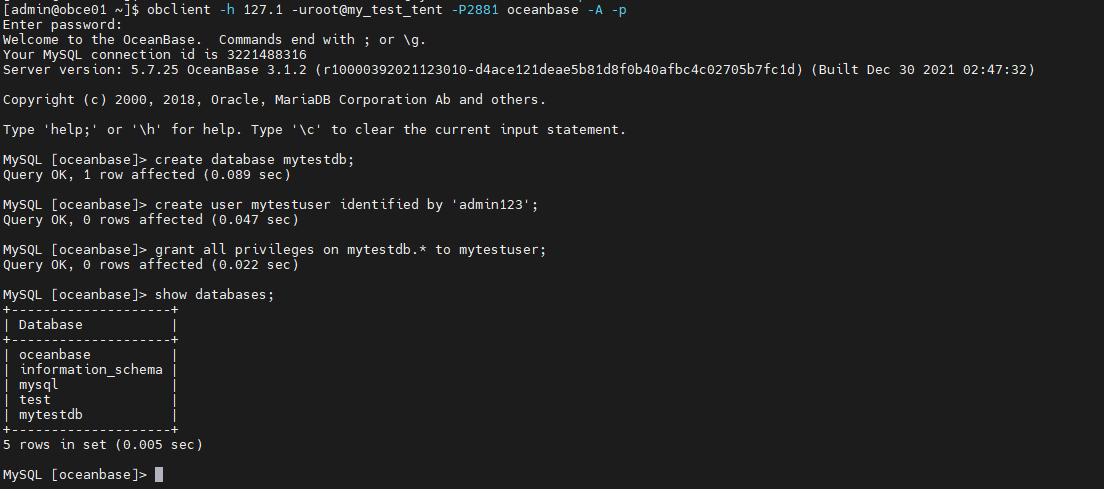Image resolution: width=1104 pixels, height=489 pixels.
Task: Click the '5 rows in set' result line
Action: (x=103, y=445)
